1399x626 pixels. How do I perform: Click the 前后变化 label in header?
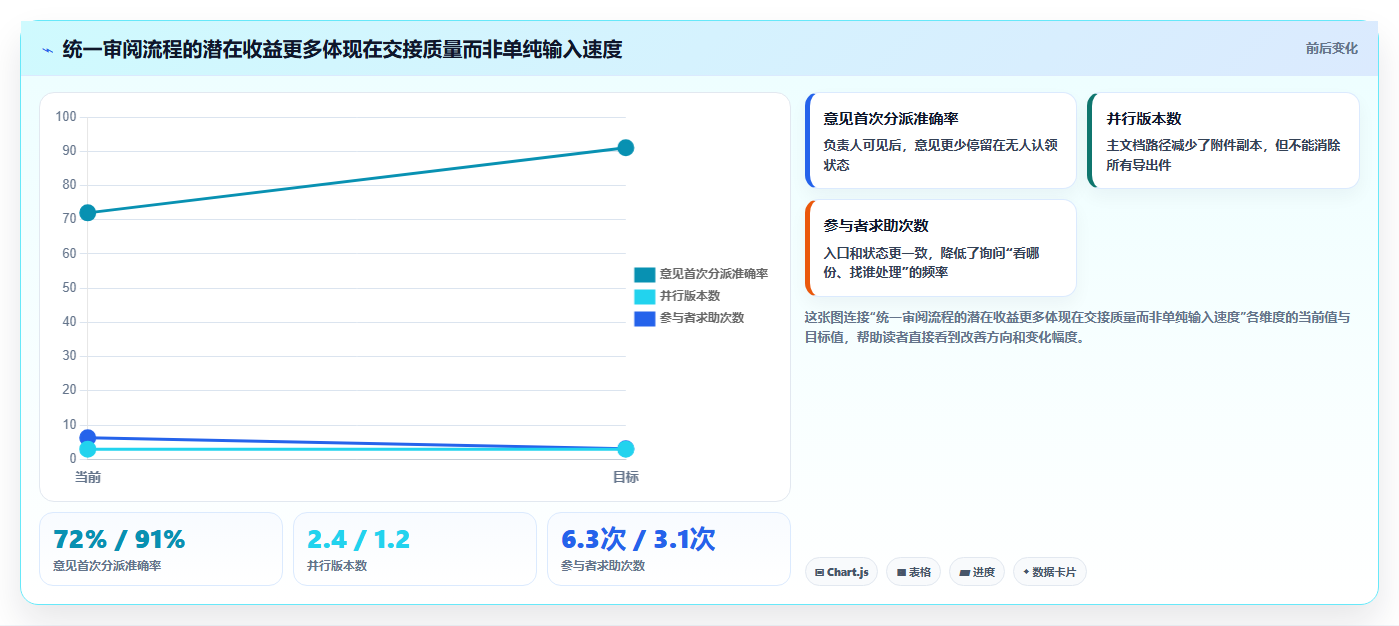pos(1331,48)
